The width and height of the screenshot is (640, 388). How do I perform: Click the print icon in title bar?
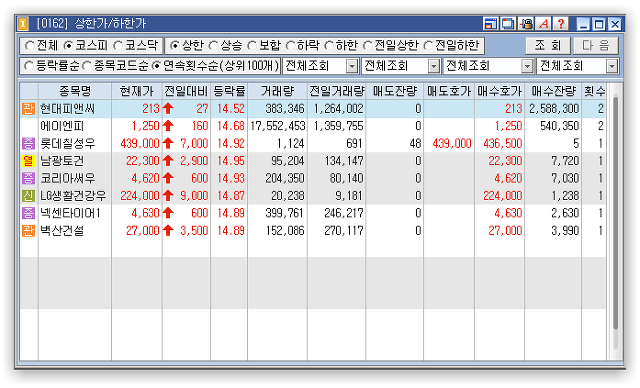coord(526,24)
